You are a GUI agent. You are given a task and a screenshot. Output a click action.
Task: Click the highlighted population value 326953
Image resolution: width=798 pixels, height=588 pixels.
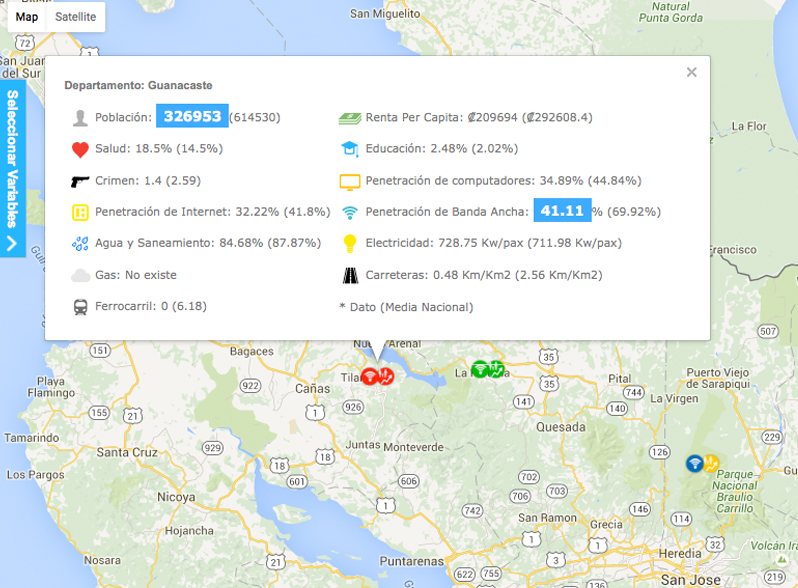tap(192, 116)
